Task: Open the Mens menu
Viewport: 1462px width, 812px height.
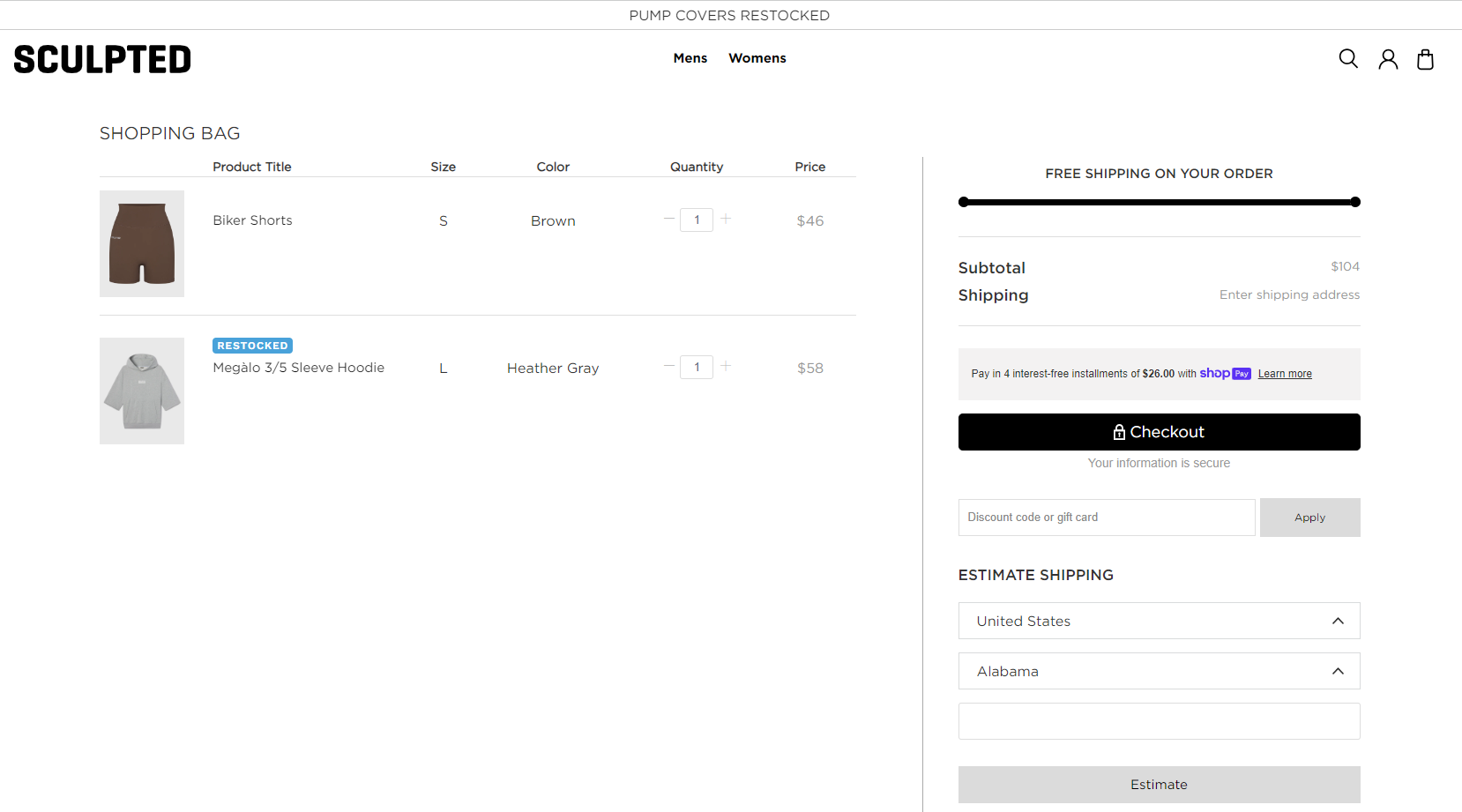Action: pyautogui.click(x=690, y=58)
